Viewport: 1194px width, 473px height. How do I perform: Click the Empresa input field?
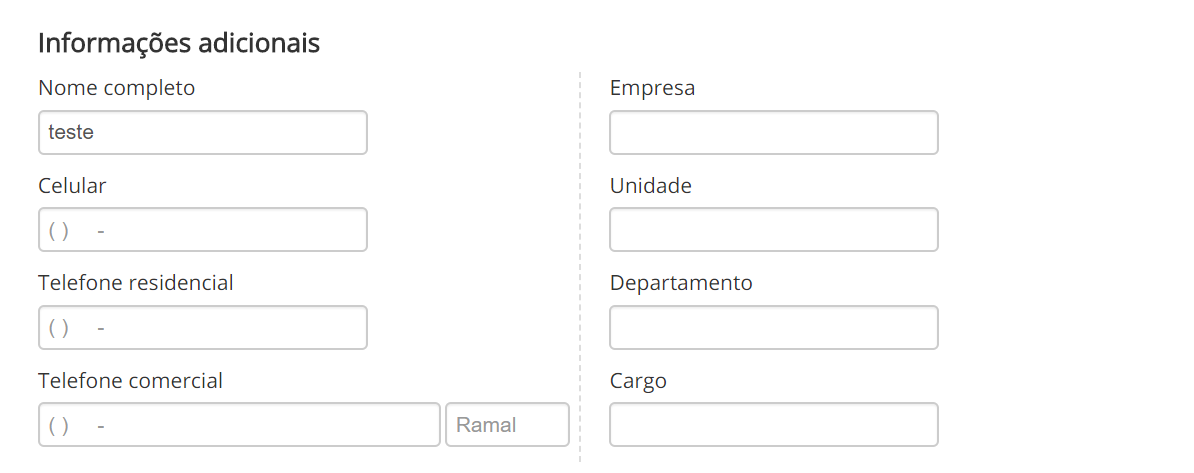773,133
